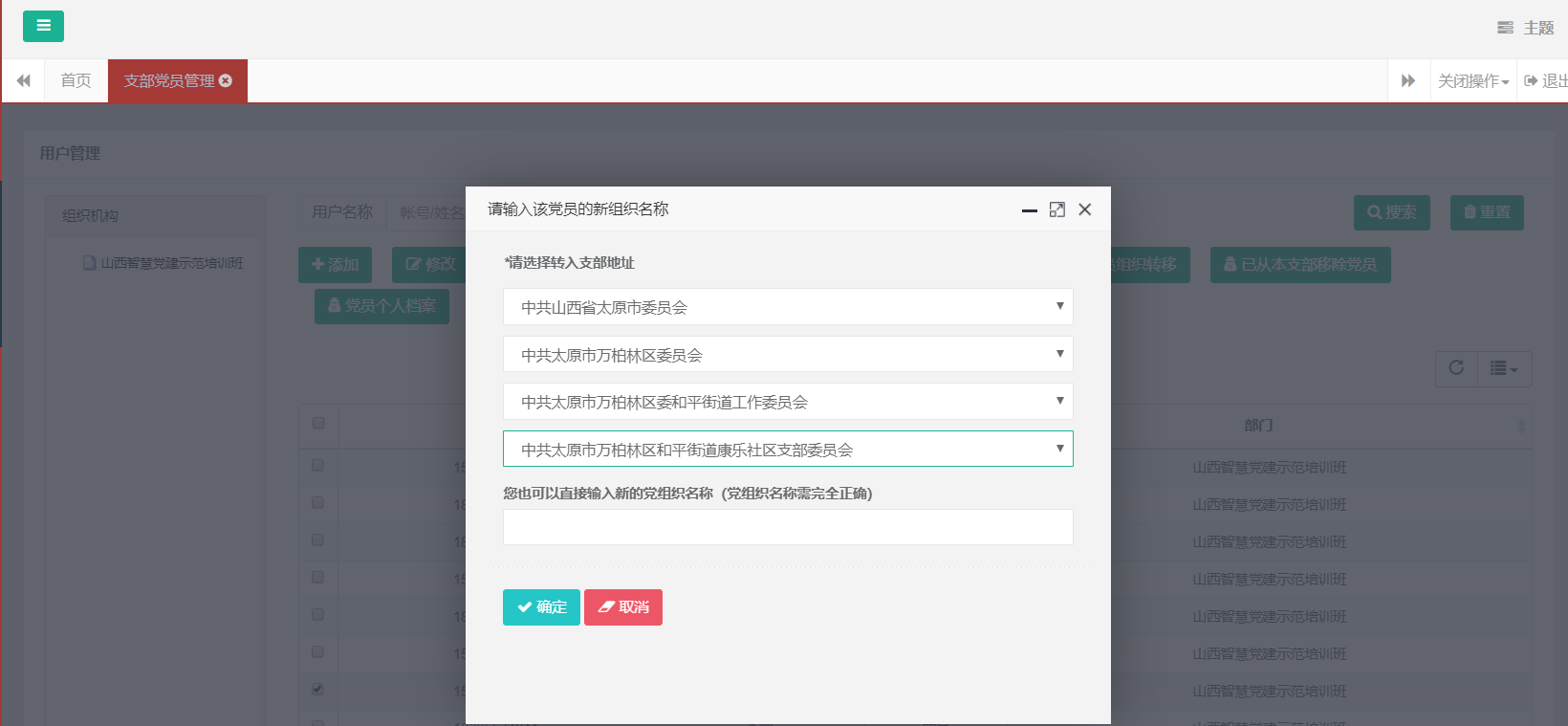
Task: Click the 确定 confirm button
Action: [541, 607]
